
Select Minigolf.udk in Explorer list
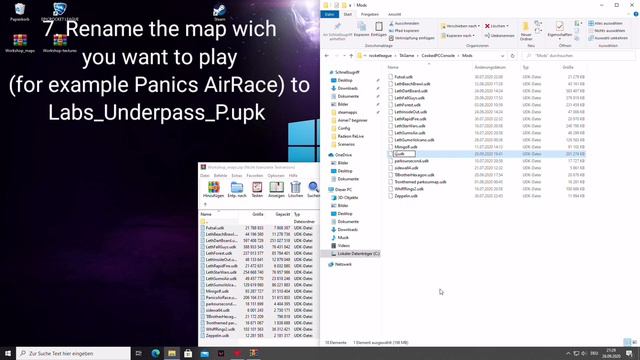coord(406,147)
